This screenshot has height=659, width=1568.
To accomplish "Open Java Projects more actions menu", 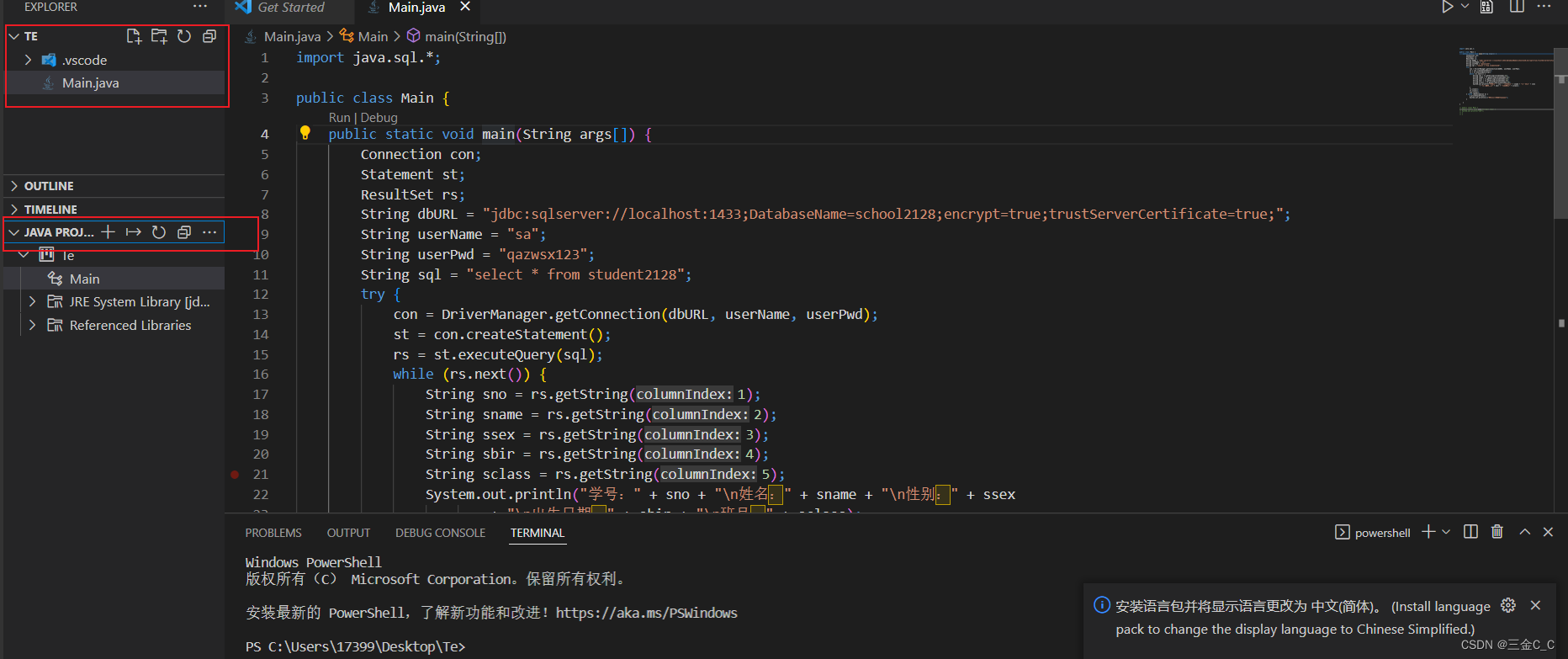I will tap(209, 232).
